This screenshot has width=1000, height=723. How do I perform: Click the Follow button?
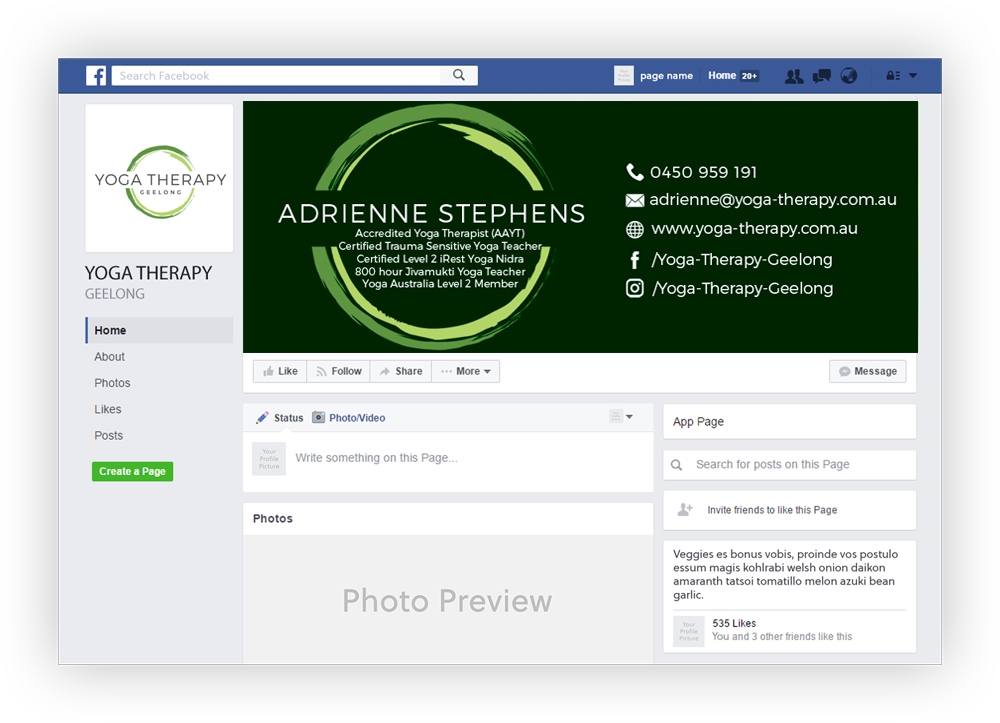(338, 371)
